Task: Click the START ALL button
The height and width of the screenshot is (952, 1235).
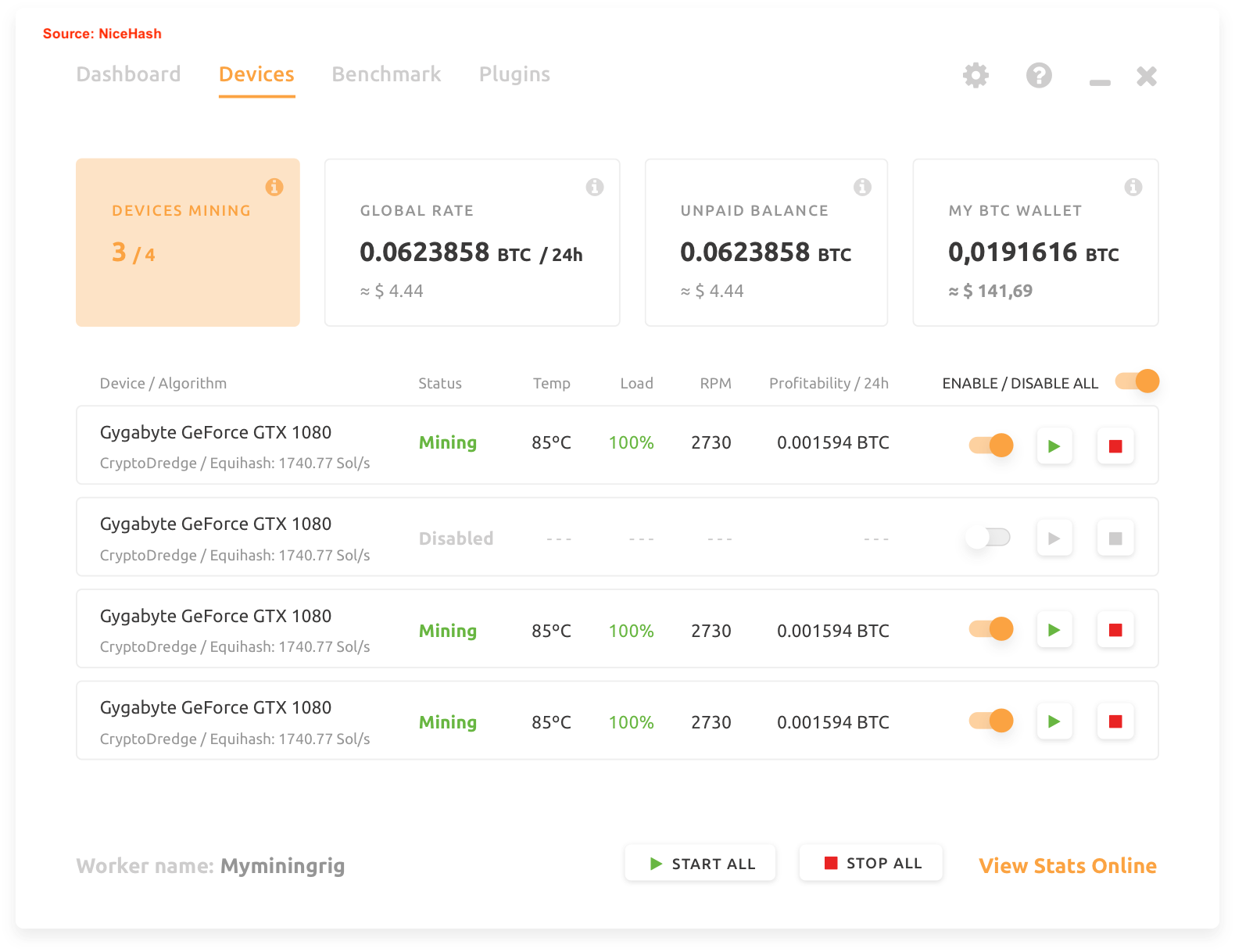Action: [700, 863]
